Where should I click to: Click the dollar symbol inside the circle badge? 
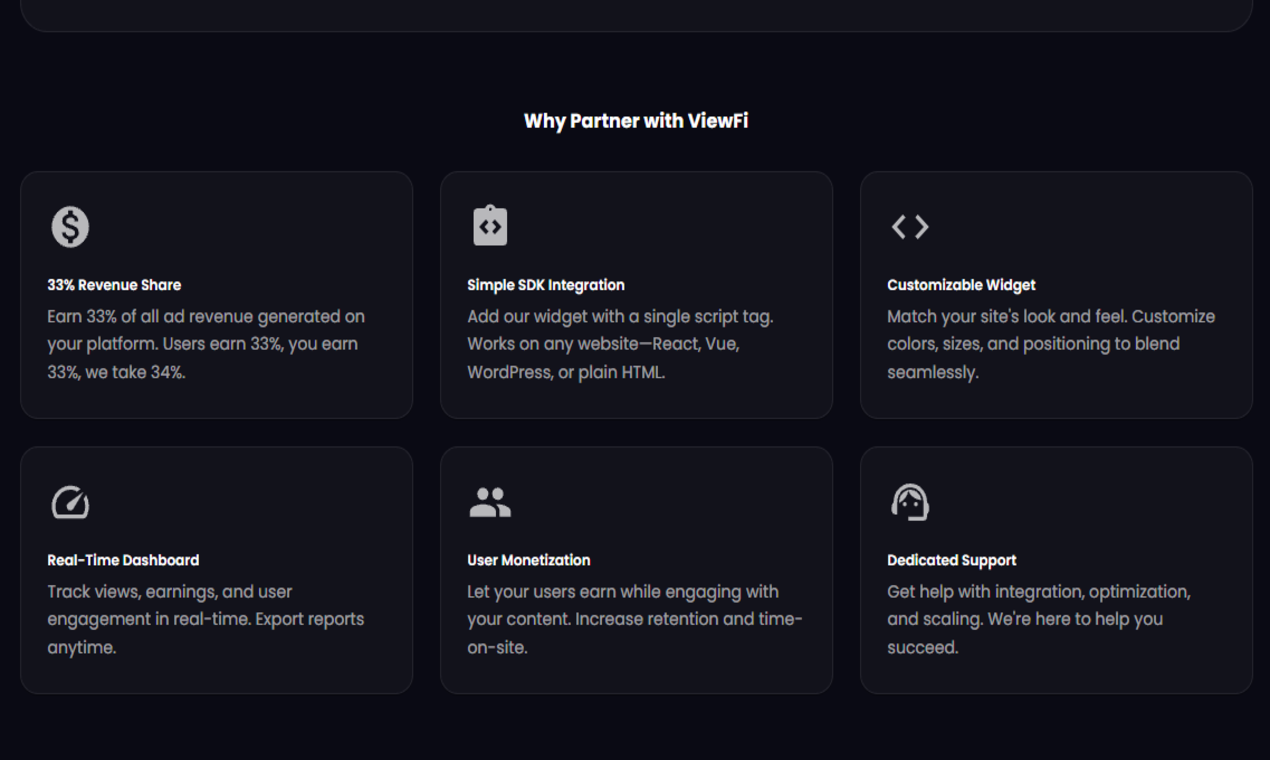pos(68,226)
